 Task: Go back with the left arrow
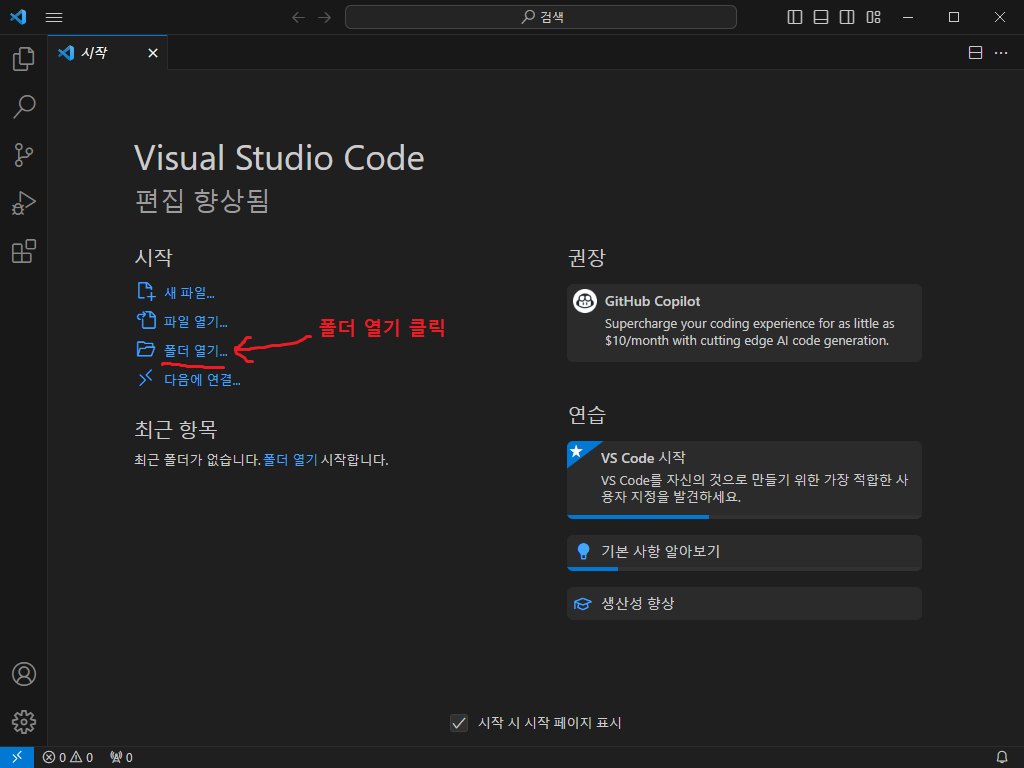298,17
